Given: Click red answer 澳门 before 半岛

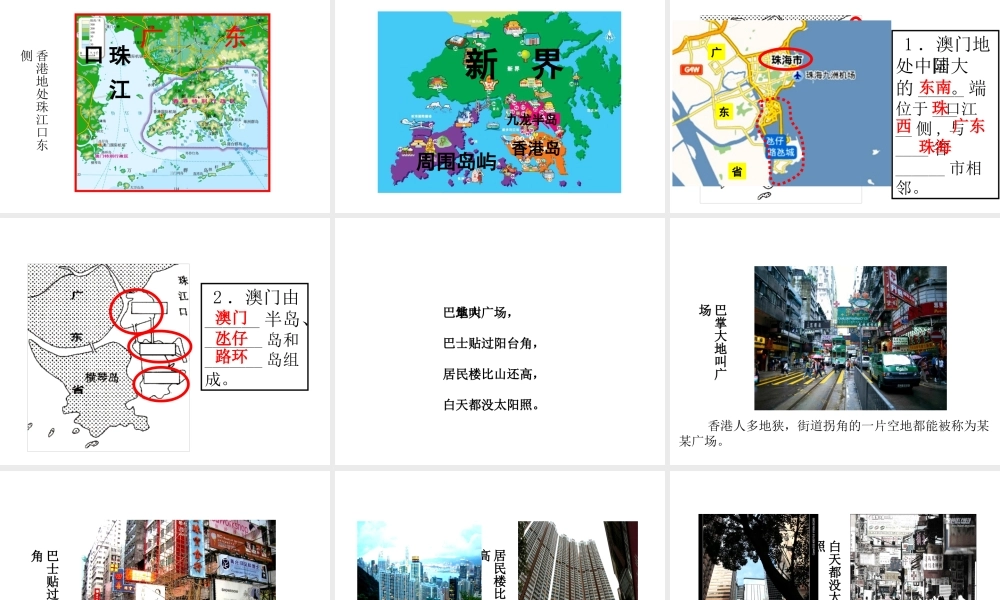Looking at the screenshot, I should coord(231,318).
